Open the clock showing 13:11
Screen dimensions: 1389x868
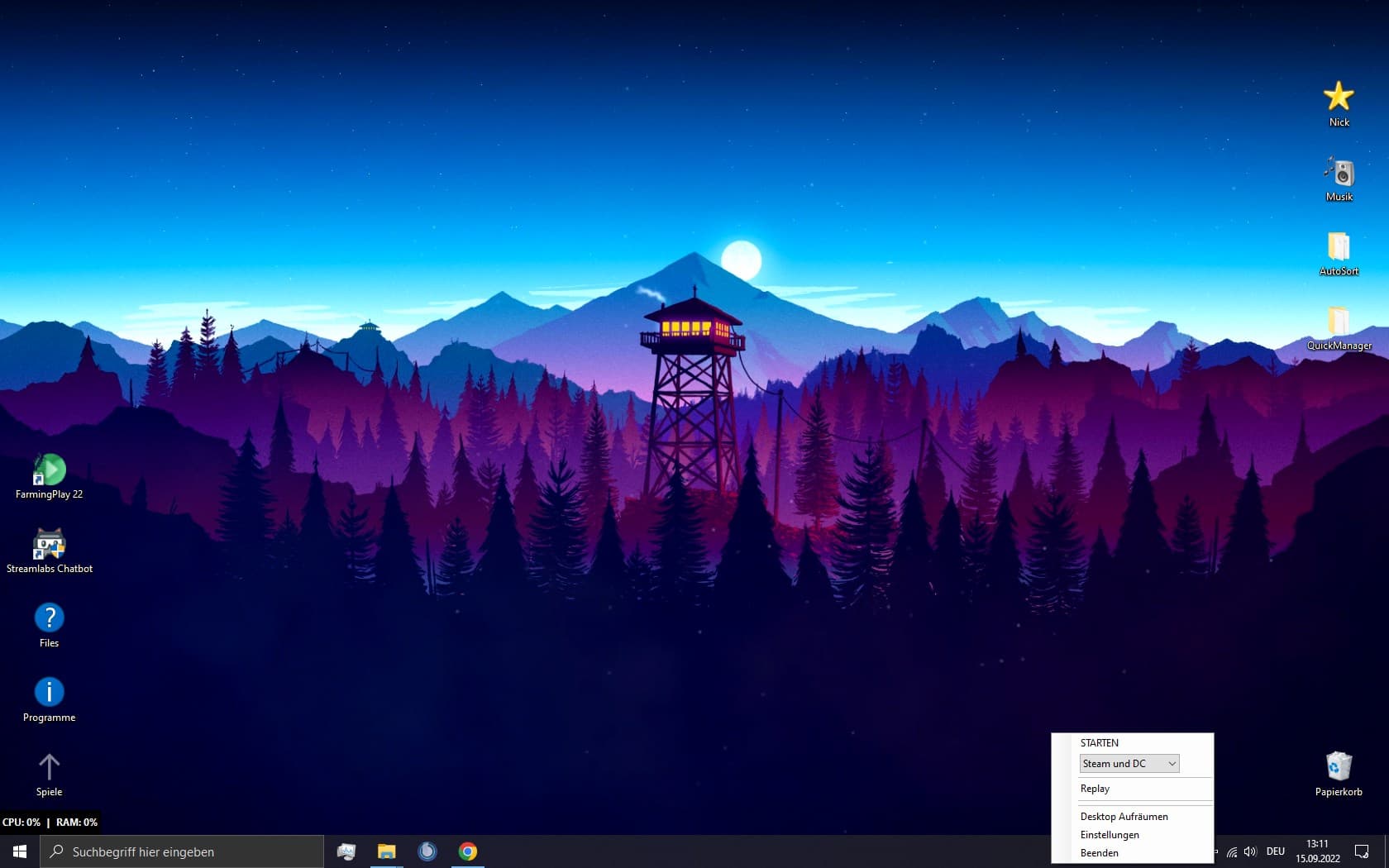(x=1318, y=851)
